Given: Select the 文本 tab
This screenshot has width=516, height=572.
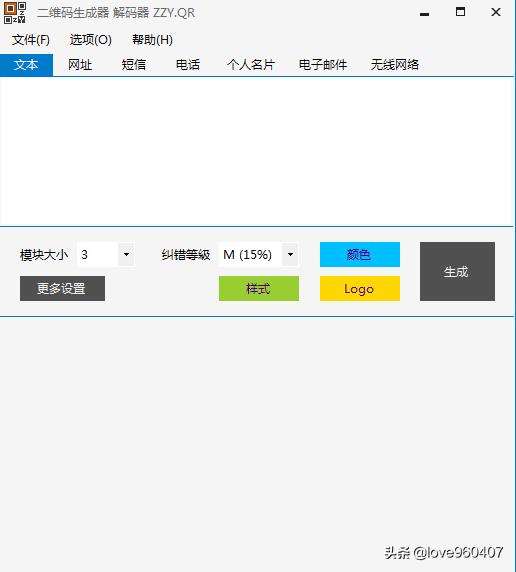Looking at the screenshot, I should pyautogui.click(x=26, y=65).
